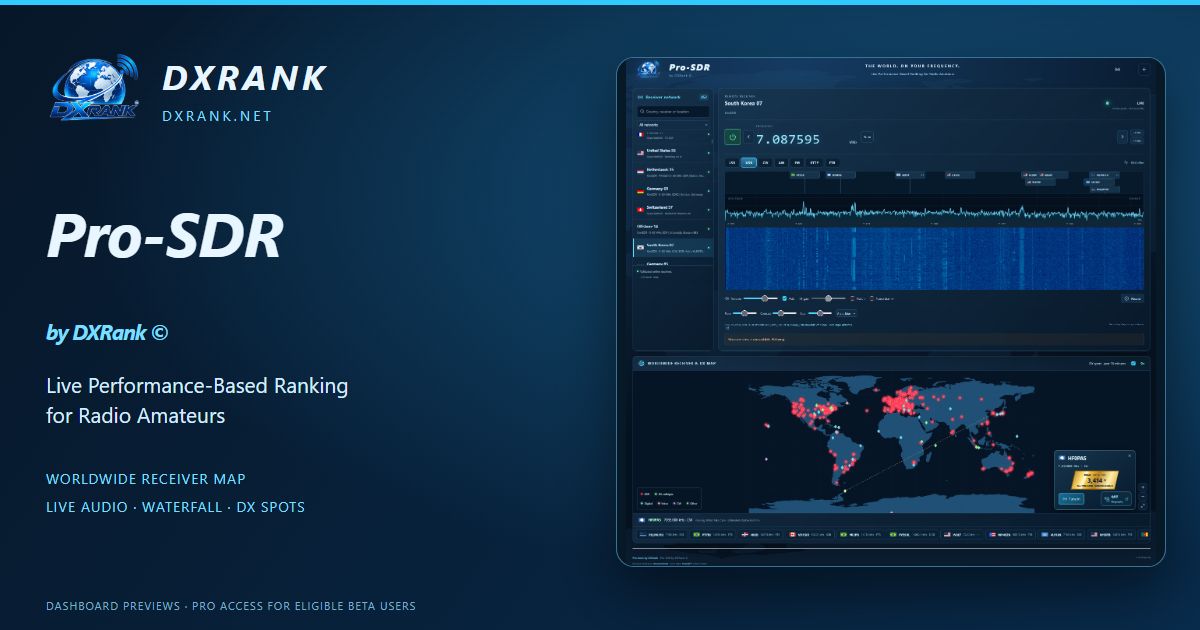
Task: Click the first slider in second control row
Action: [745, 313]
